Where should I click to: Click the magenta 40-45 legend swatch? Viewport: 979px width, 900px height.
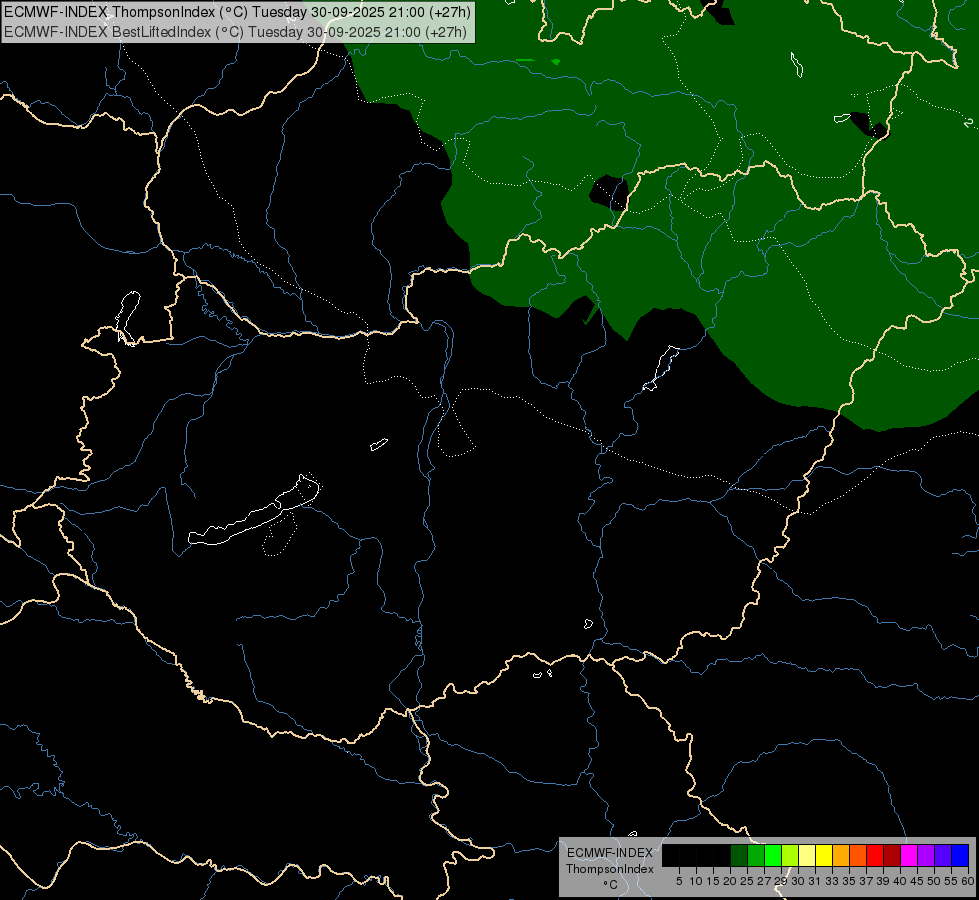point(909,856)
